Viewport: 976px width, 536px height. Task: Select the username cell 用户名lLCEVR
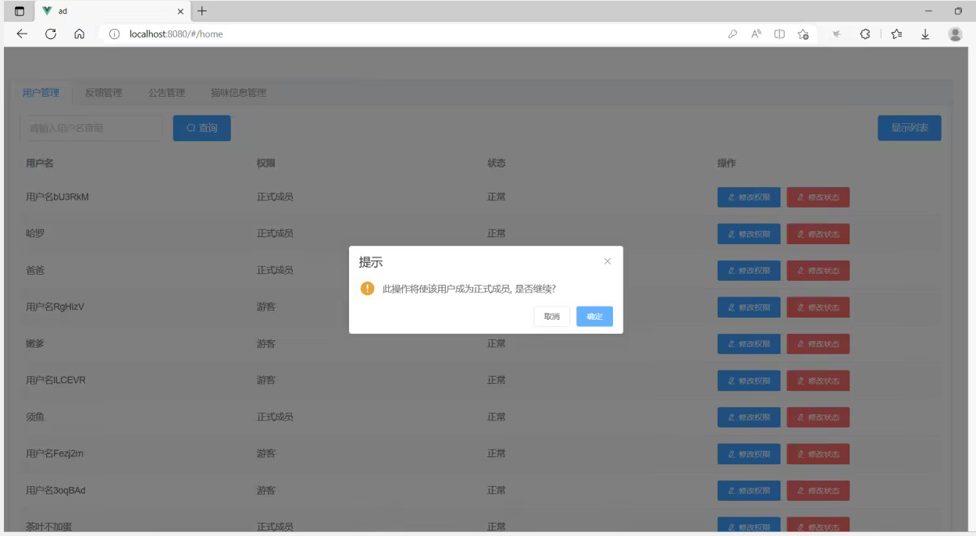[55, 380]
